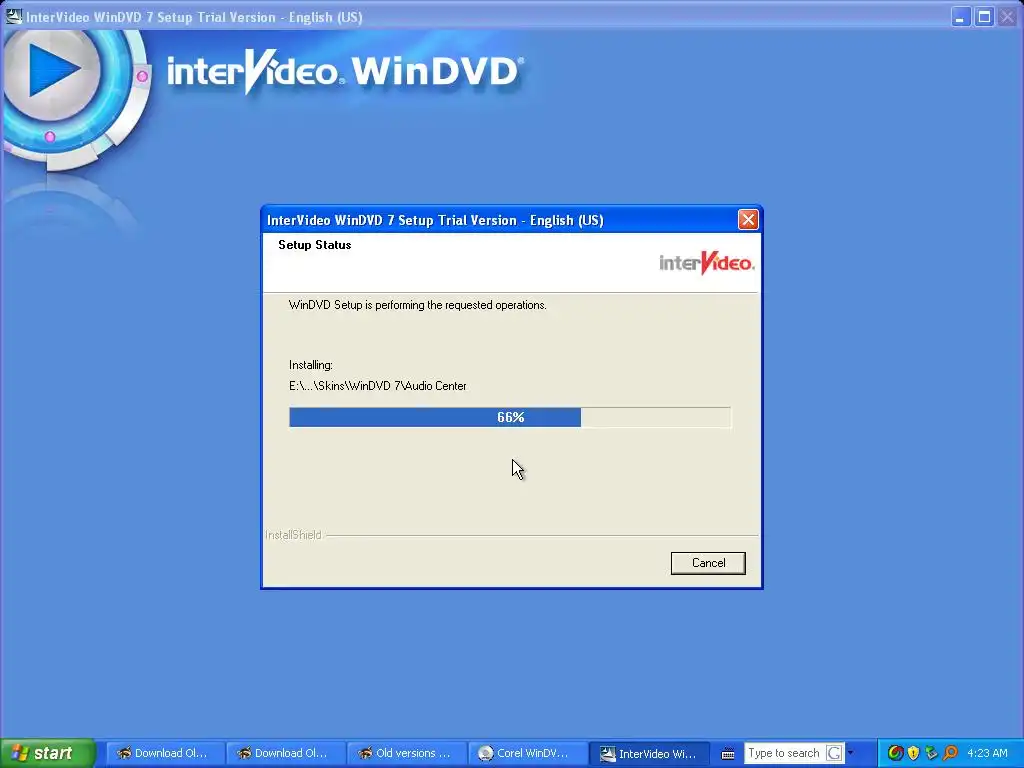Click the InterVideo logo in the dialog header
Viewport: 1024px width, 768px height.
pos(707,263)
